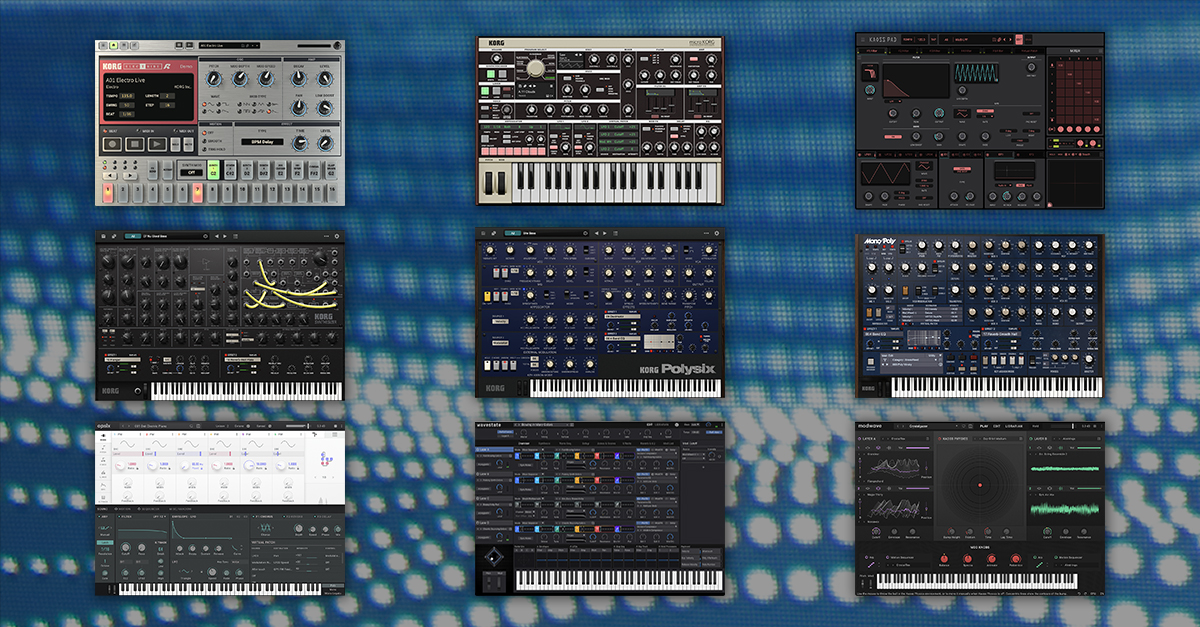This screenshot has height=627, width=1200.
Task: Click the TEMPO 125.0 value field
Action: click(x=127, y=95)
